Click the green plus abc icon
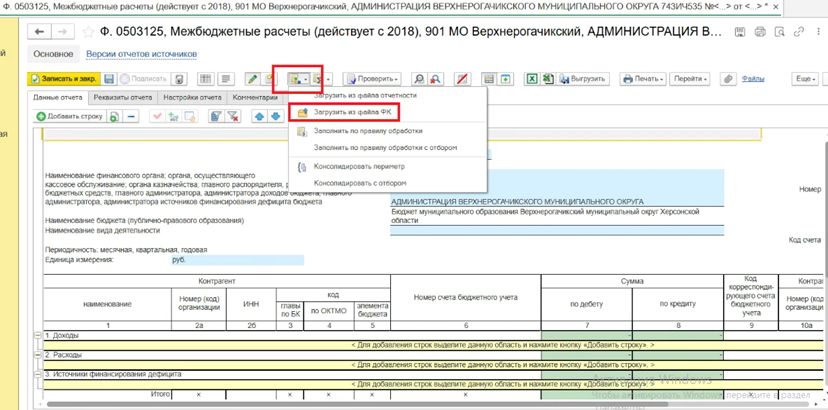The image size is (828, 410). (x=173, y=116)
